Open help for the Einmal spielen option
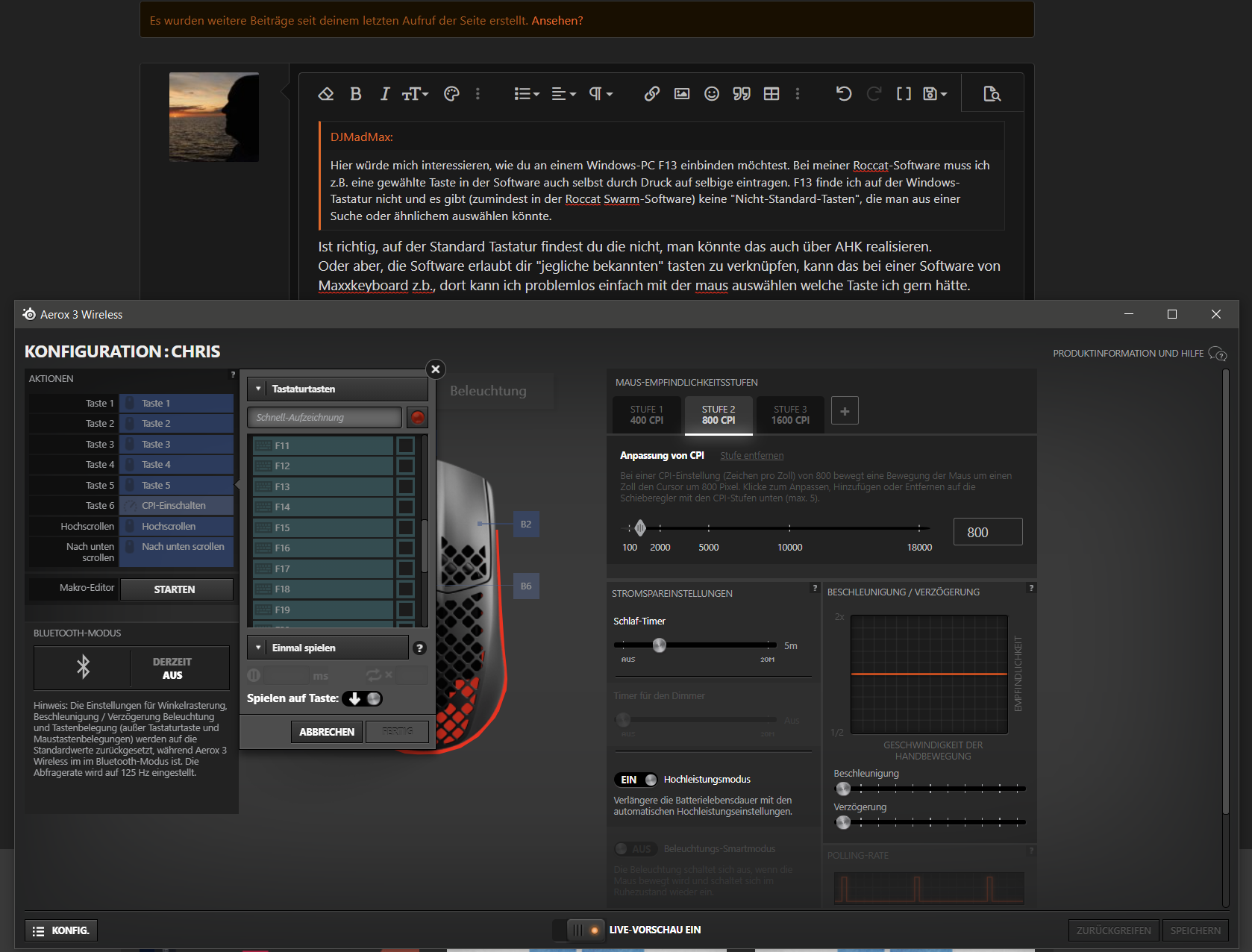The width and height of the screenshot is (1252, 952). click(419, 648)
